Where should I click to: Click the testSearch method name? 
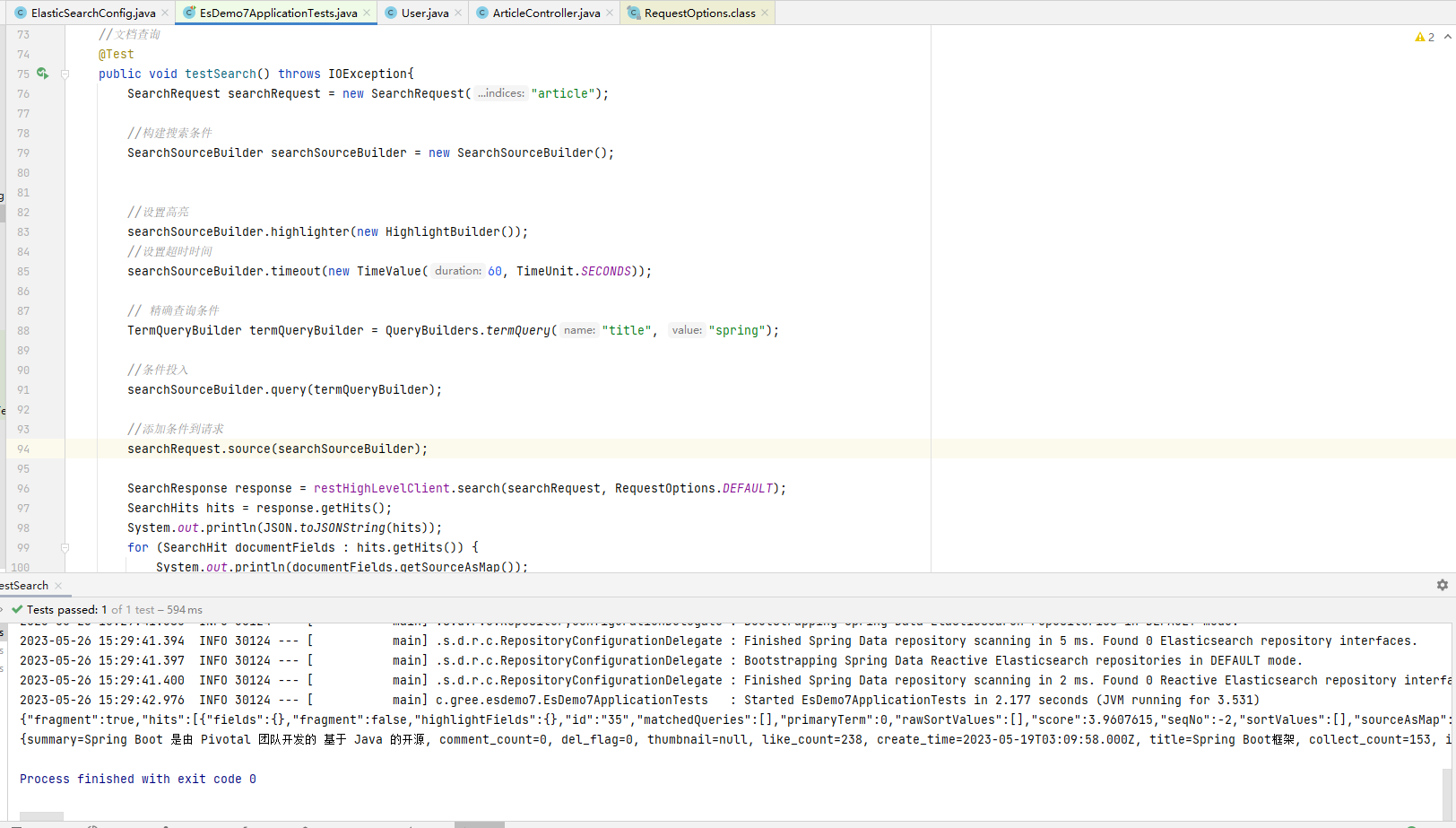[221, 74]
